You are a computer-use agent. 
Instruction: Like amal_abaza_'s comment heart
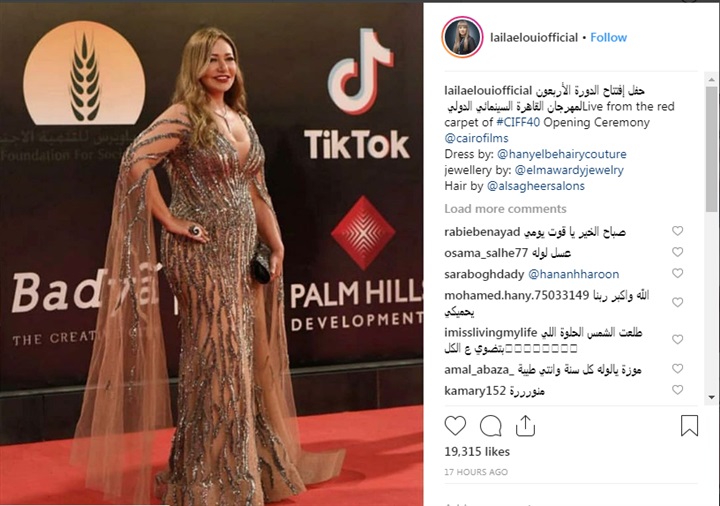[x=677, y=368]
